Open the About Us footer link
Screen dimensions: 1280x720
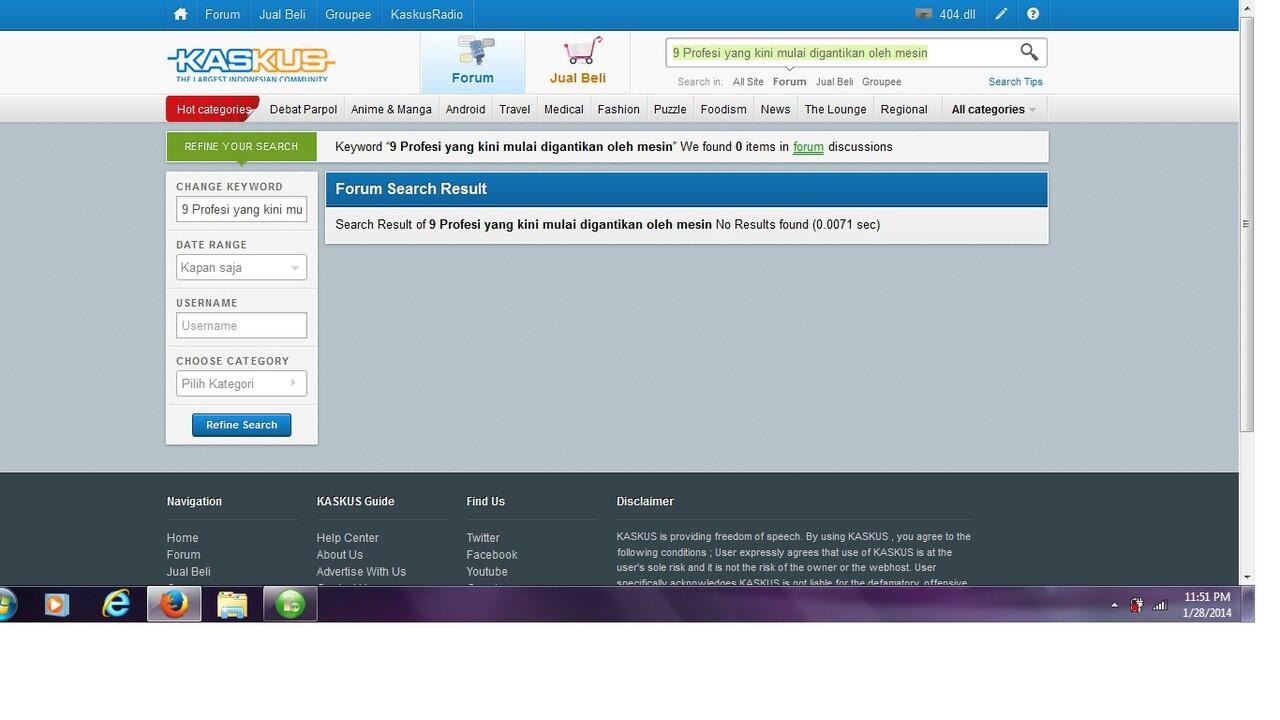pos(339,555)
